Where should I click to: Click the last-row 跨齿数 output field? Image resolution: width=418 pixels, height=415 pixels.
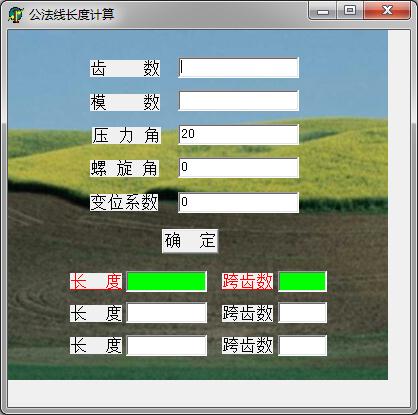(x=302, y=345)
